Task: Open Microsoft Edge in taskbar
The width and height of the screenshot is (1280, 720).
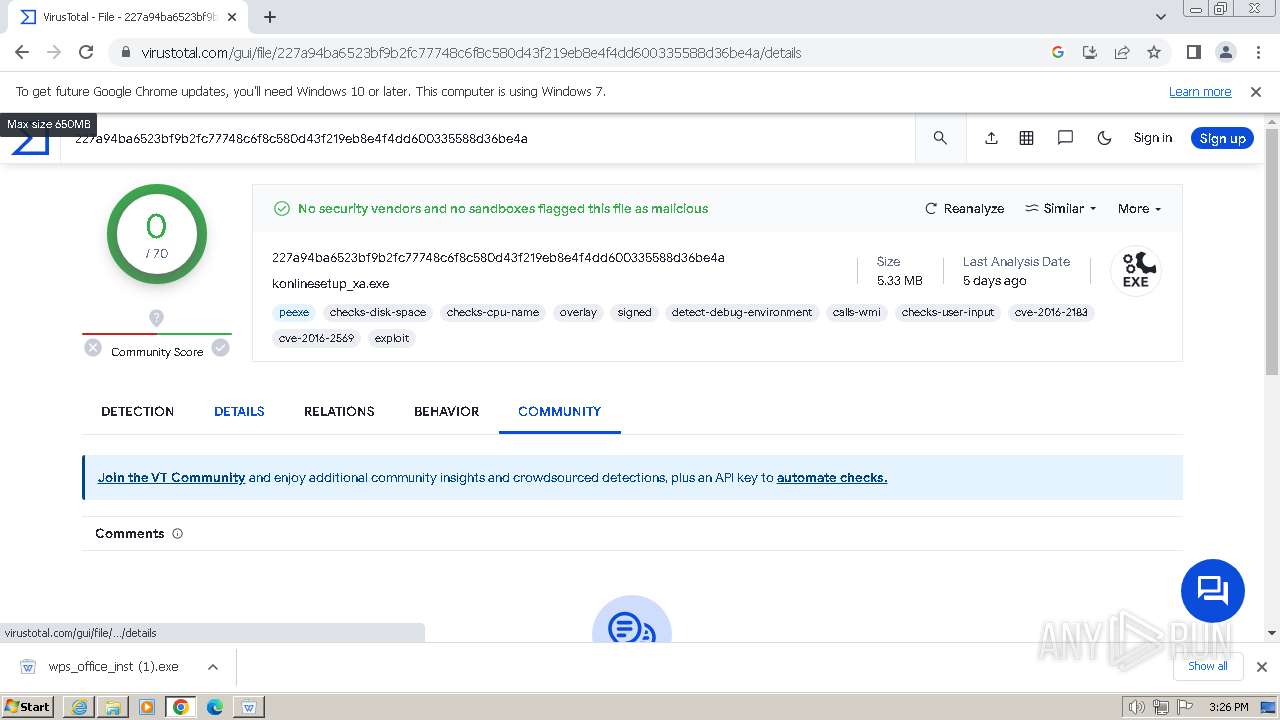Action: pos(214,707)
